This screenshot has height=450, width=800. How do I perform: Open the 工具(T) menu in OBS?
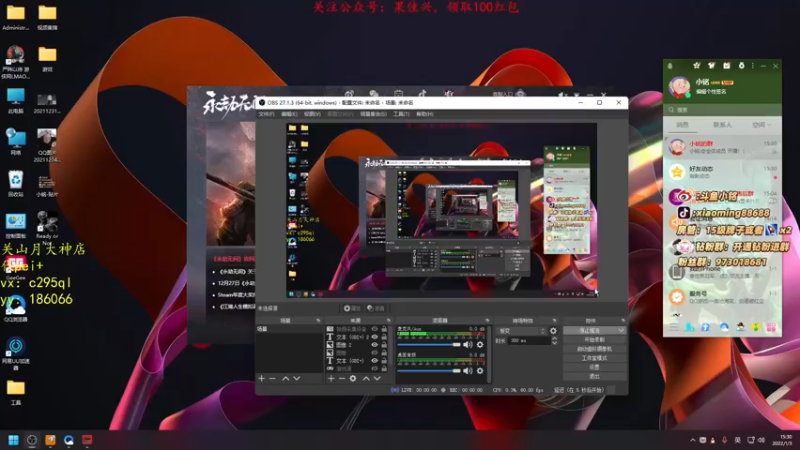(401, 114)
